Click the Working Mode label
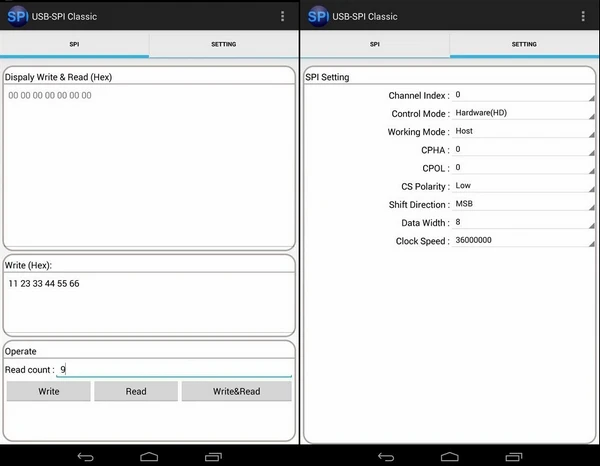Viewport: 600px width, 466px height. pos(419,132)
